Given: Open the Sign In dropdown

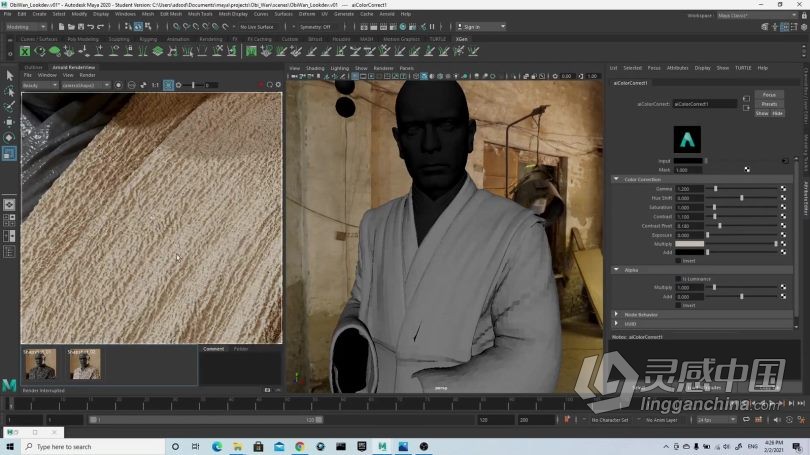Looking at the screenshot, I should 481,27.
